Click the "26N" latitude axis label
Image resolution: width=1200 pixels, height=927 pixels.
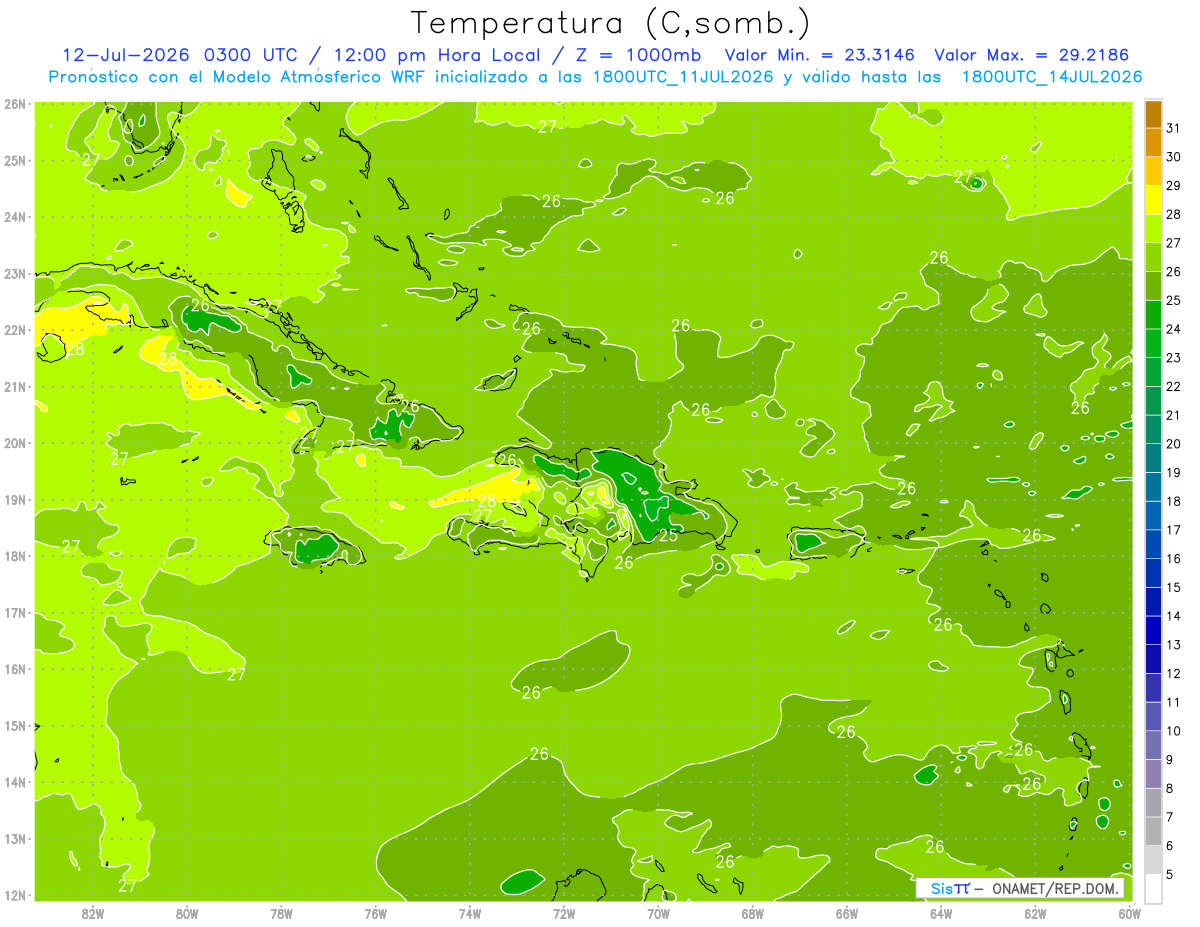(15, 103)
